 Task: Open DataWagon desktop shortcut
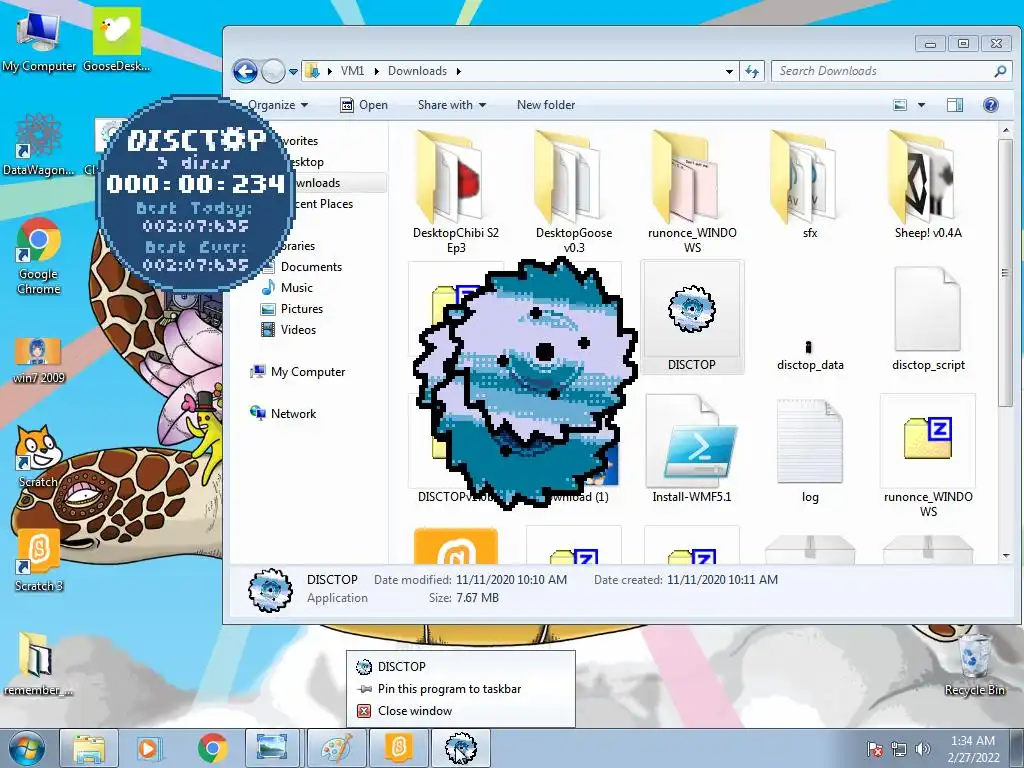pos(39,145)
